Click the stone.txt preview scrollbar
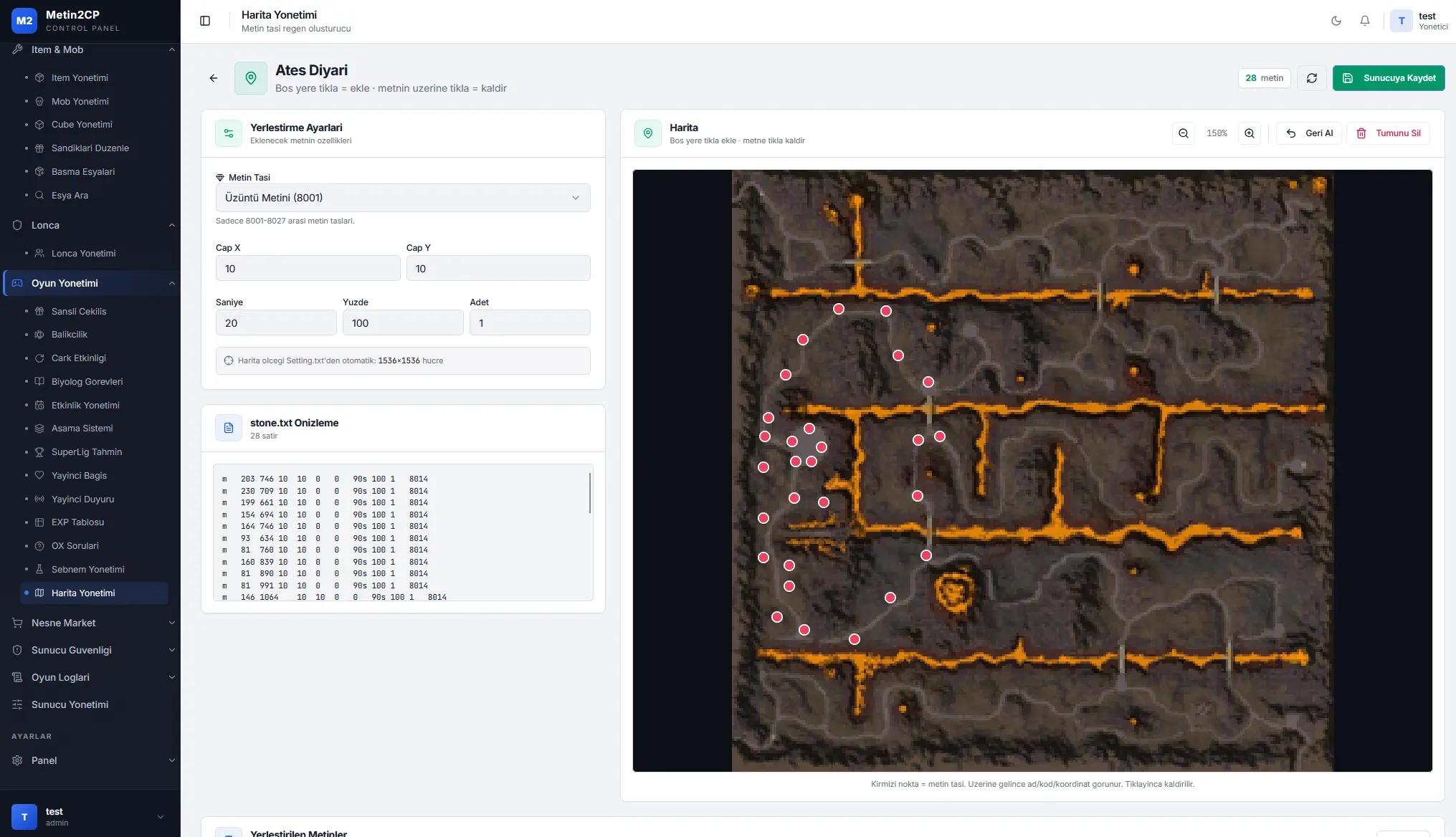 (590, 493)
